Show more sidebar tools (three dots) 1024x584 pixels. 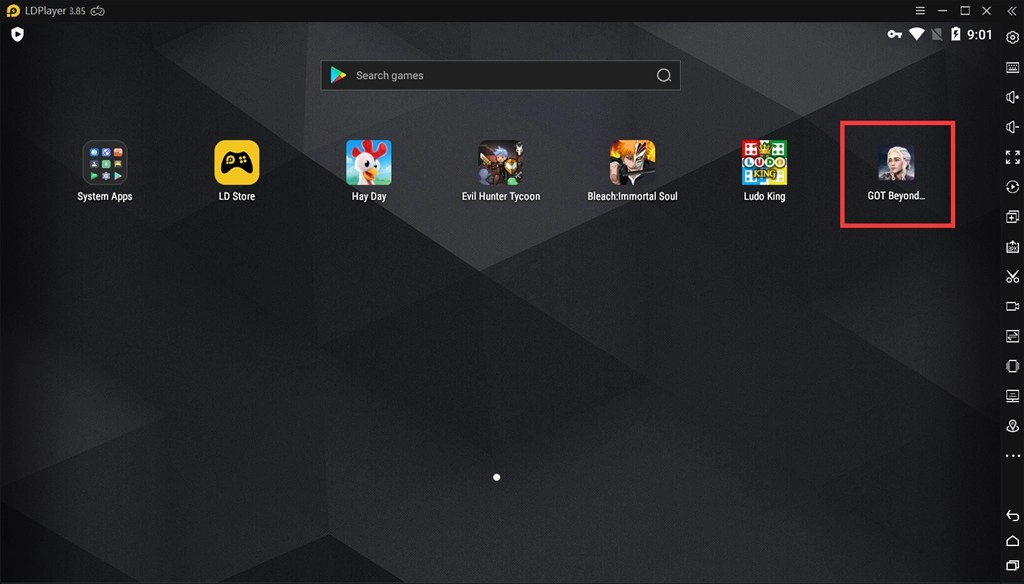pos(1012,456)
